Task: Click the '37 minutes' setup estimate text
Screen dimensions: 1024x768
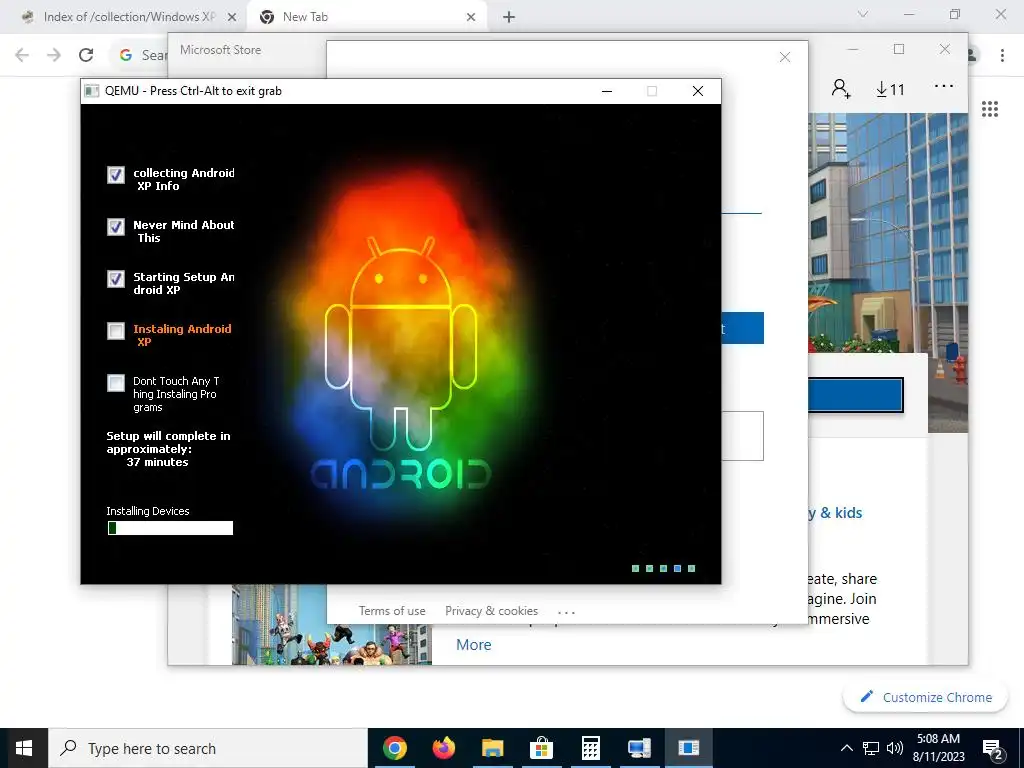Action: pyautogui.click(x=157, y=462)
